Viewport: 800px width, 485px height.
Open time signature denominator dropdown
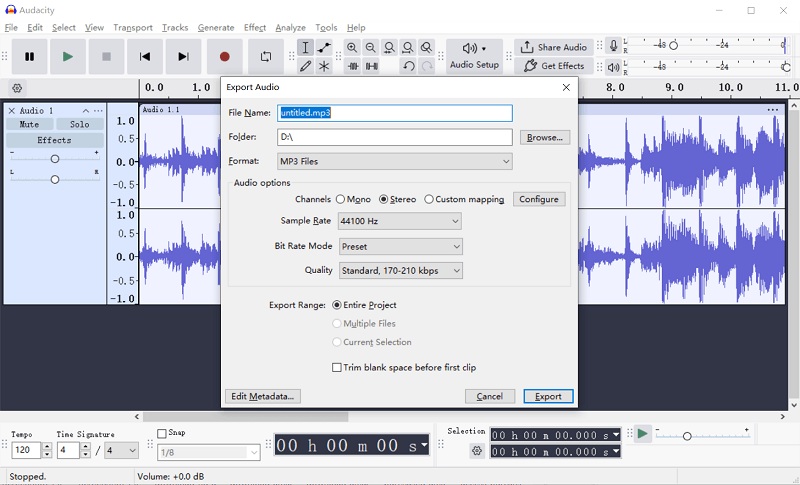coord(121,450)
